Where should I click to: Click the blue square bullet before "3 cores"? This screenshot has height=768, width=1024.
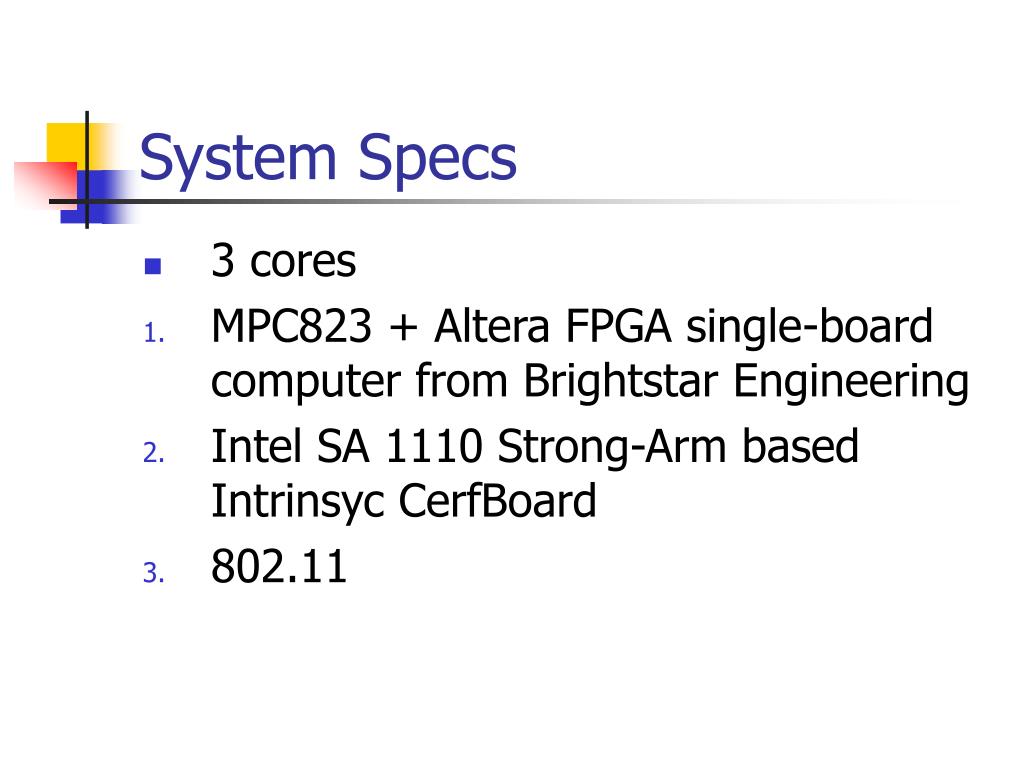click(x=153, y=266)
